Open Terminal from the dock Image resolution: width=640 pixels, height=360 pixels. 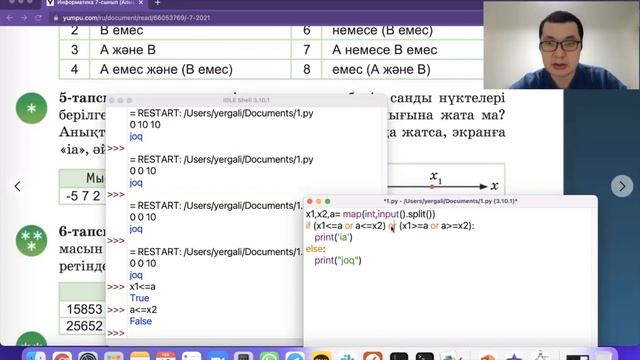[x=424, y=356]
